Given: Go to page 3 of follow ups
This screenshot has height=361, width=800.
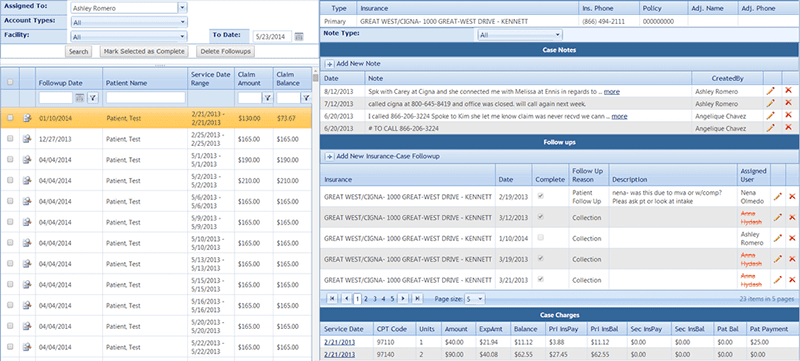Looking at the screenshot, I should tap(374, 299).
